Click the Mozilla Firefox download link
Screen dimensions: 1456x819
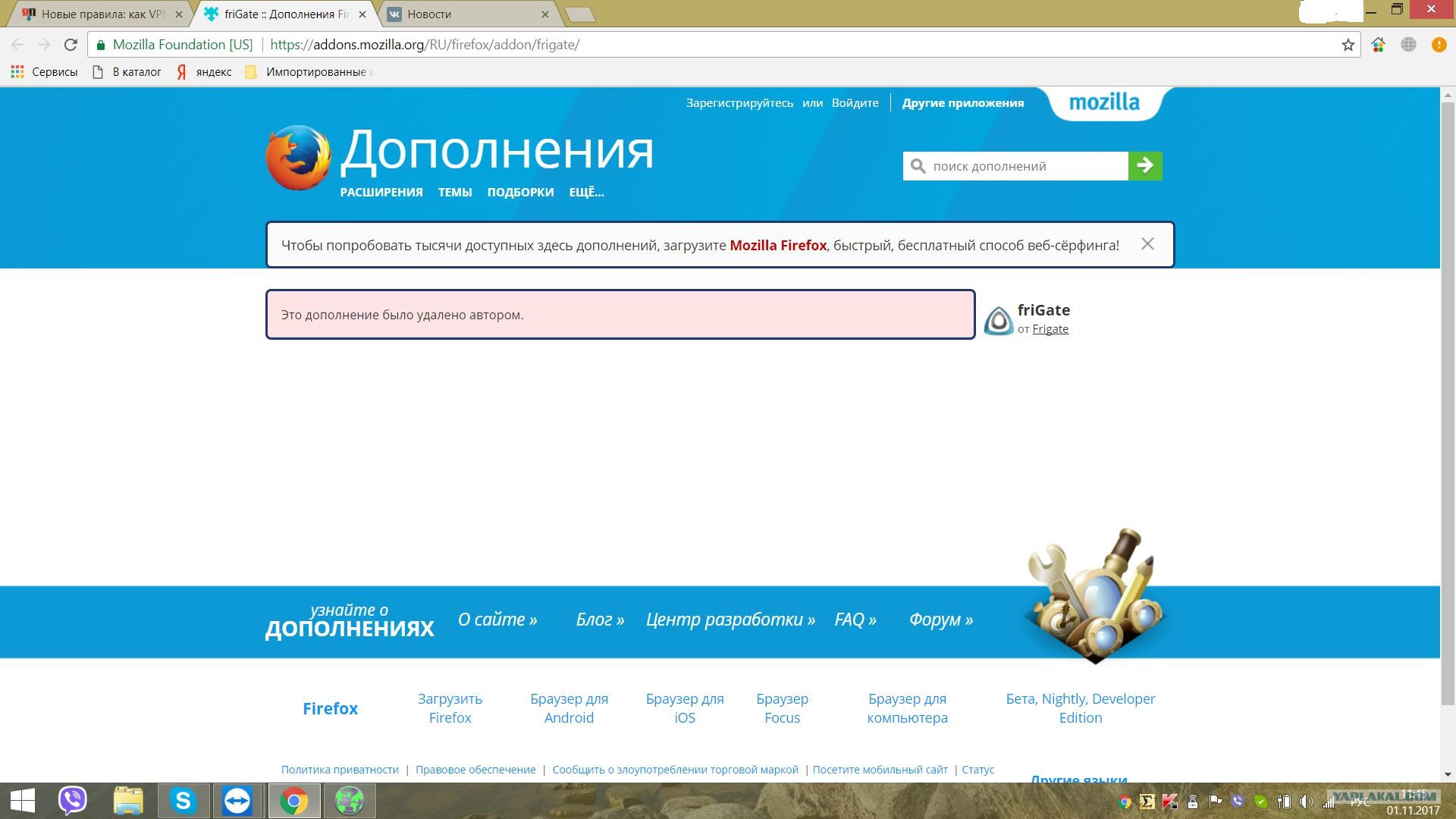click(x=778, y=245)
